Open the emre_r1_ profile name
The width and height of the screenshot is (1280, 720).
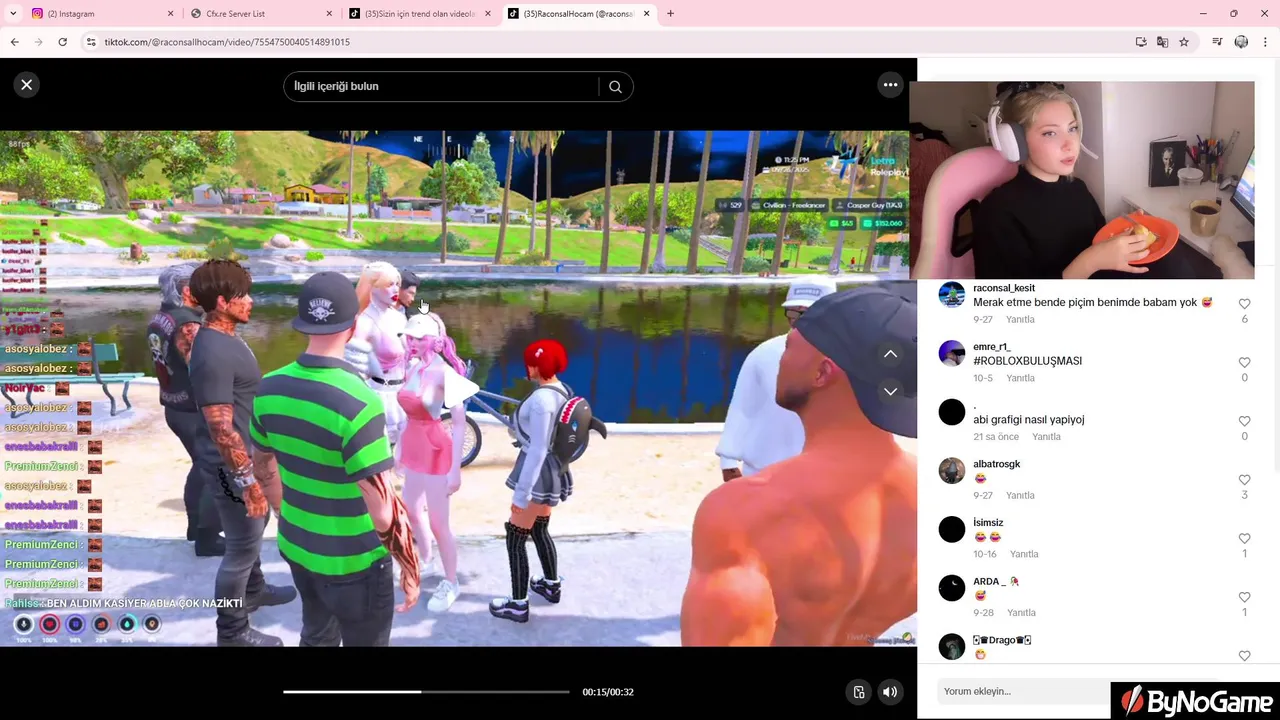click(x=992, y=347)
